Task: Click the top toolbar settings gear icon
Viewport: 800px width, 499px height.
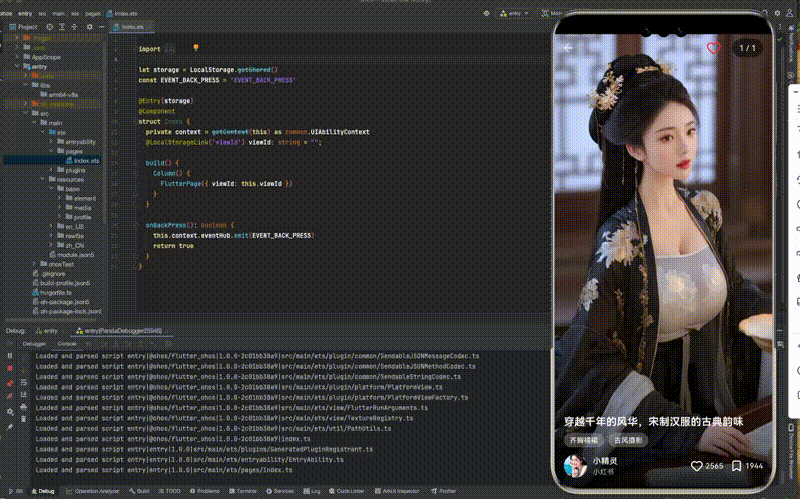Action: [777, 13]
